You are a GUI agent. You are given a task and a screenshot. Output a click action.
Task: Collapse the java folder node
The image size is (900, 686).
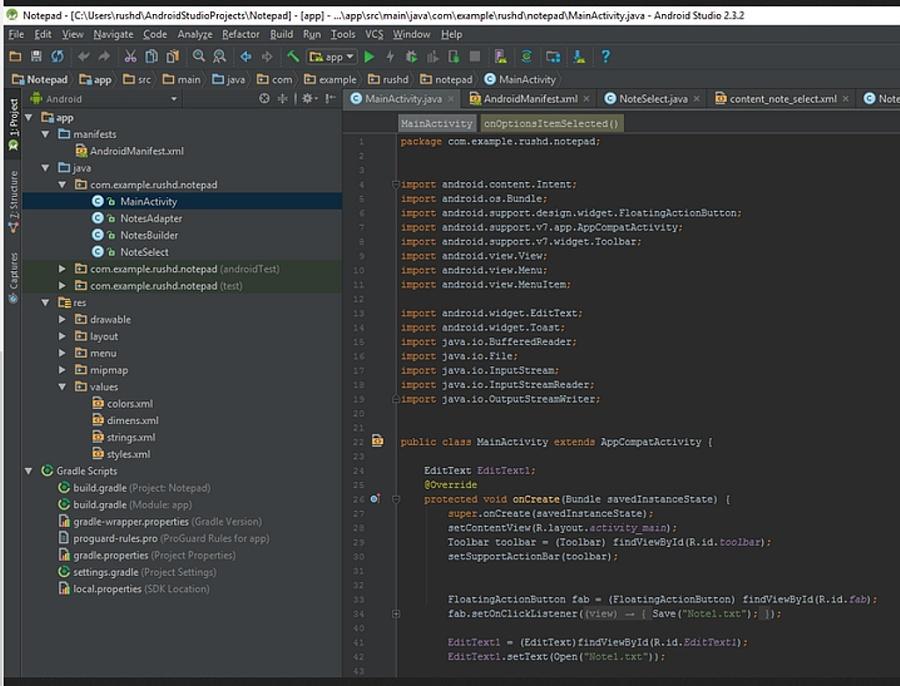45,168
